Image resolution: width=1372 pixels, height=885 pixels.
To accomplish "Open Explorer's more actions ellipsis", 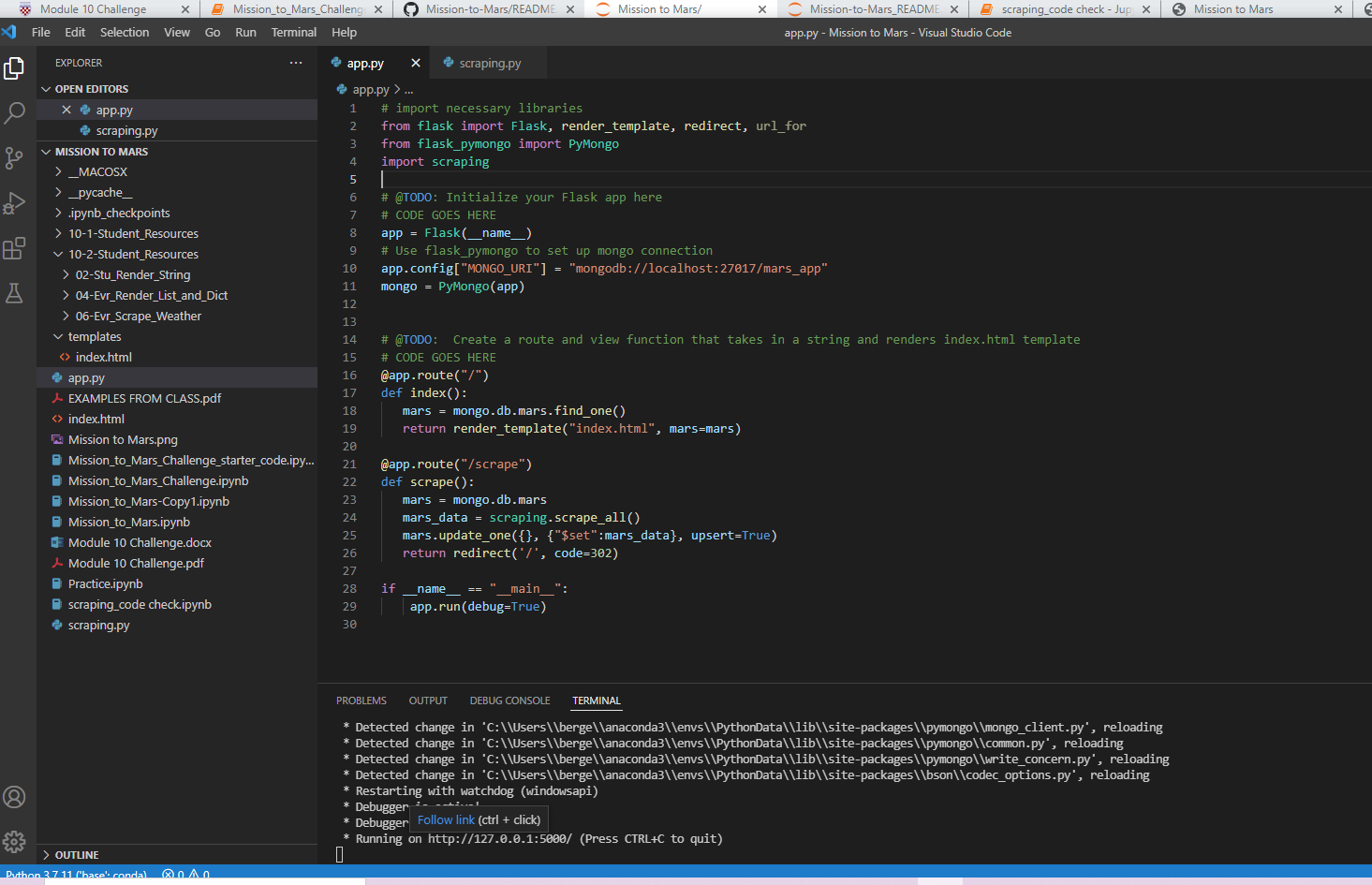I will pyautogui.click(x=296, y=63).
